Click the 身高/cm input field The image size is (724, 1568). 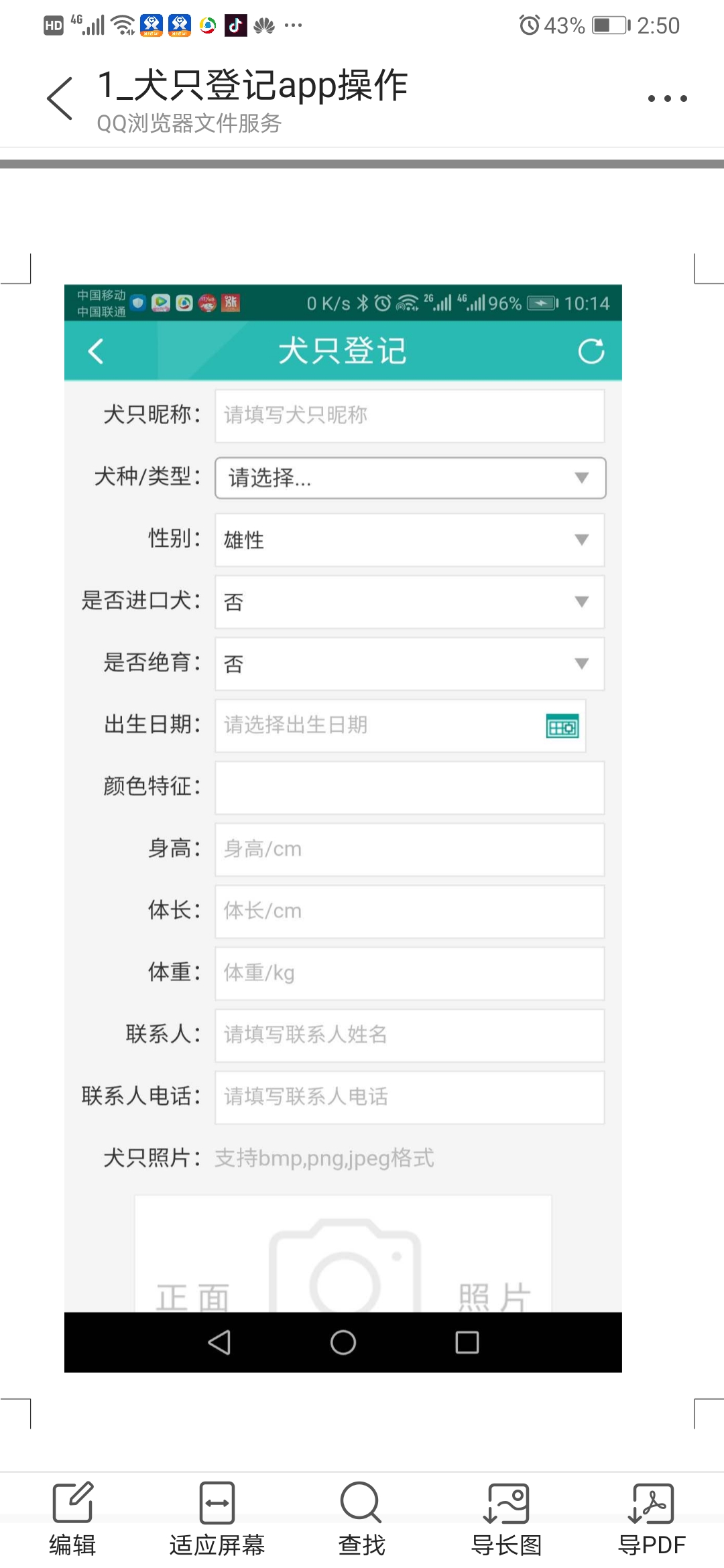click(410, 849)
